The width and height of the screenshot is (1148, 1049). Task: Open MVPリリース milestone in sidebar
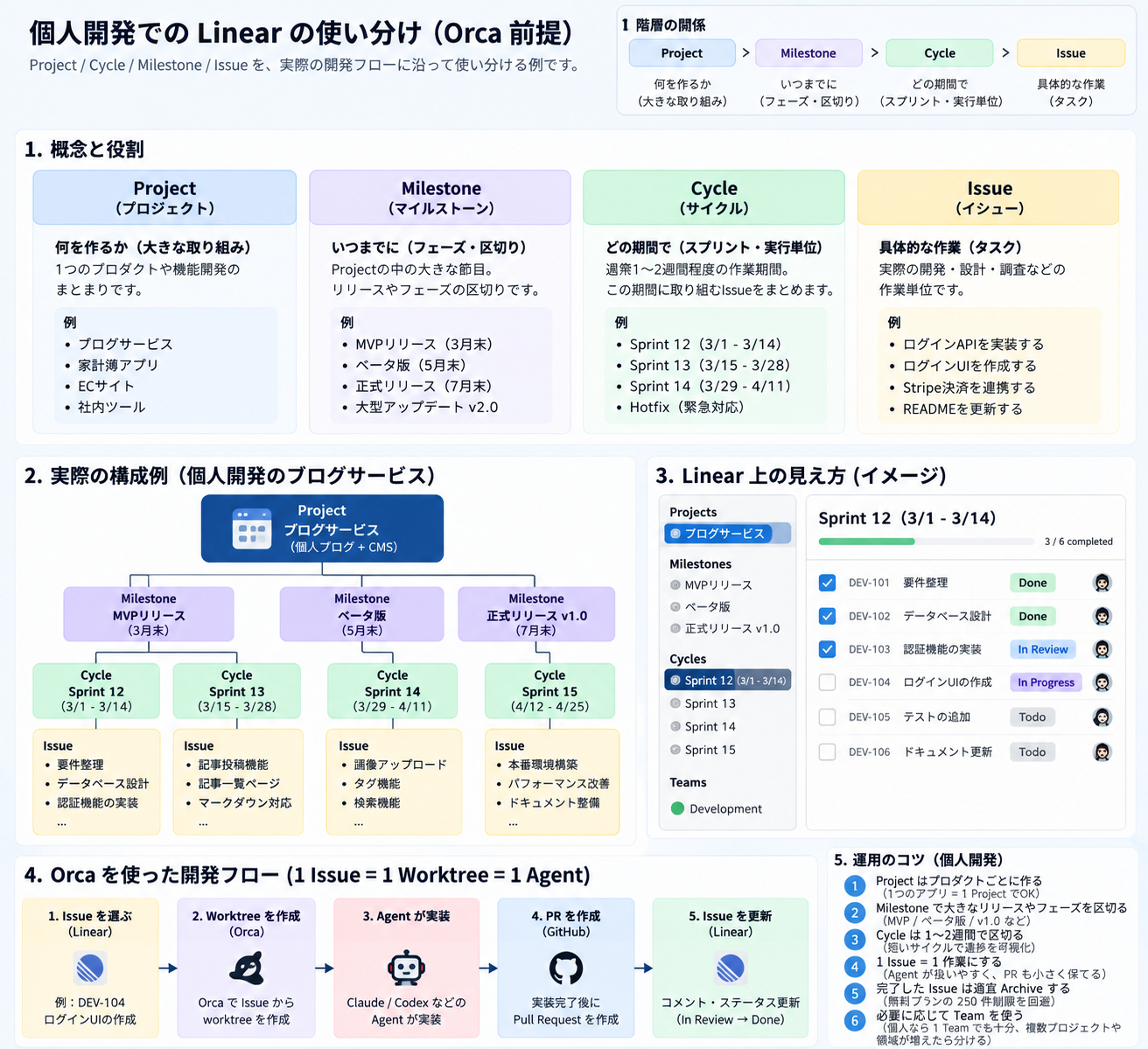[x=718, y=585]
